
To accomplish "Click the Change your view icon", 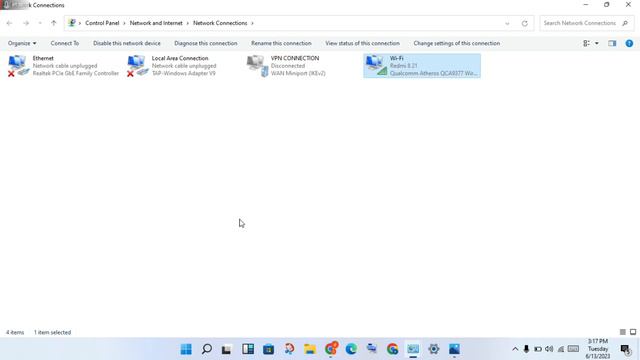I will click(x=587, y=43).
